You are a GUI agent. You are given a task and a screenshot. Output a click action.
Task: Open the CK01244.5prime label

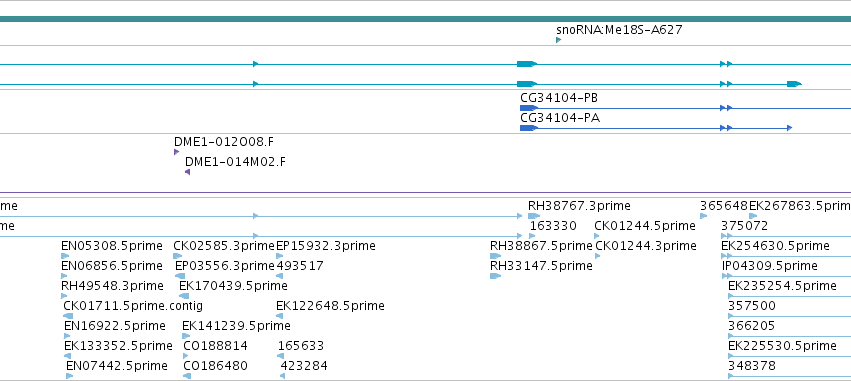point(645,226)
